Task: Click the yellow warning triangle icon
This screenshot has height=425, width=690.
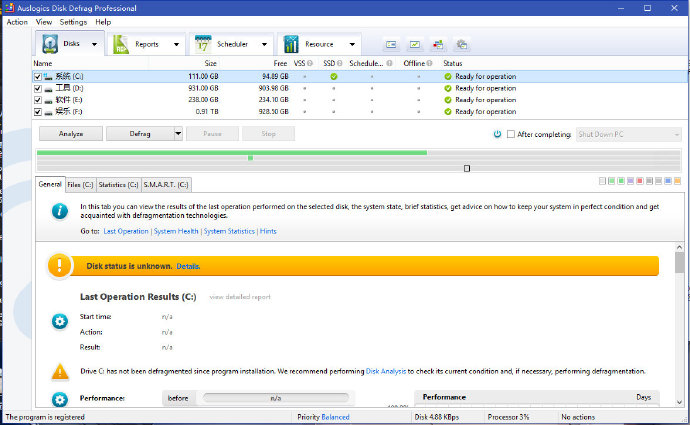Action: [60, 372]
